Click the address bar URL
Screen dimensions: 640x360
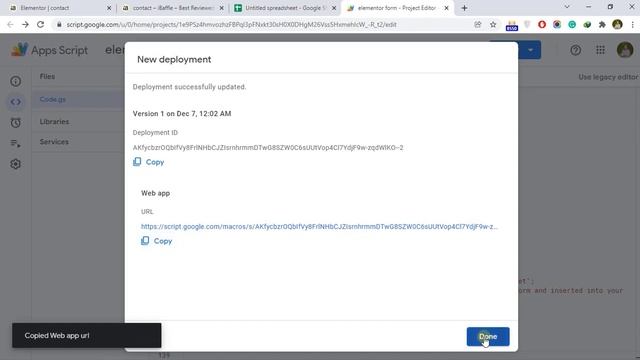(x=231, y=24)
